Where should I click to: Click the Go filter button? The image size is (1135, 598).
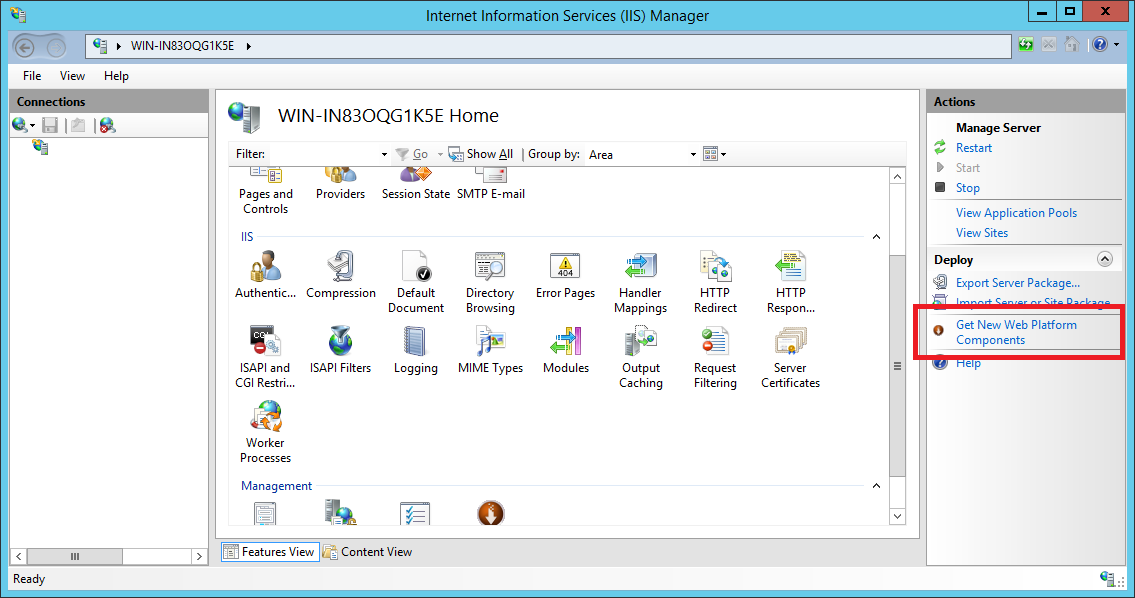(x=413, y=153)
